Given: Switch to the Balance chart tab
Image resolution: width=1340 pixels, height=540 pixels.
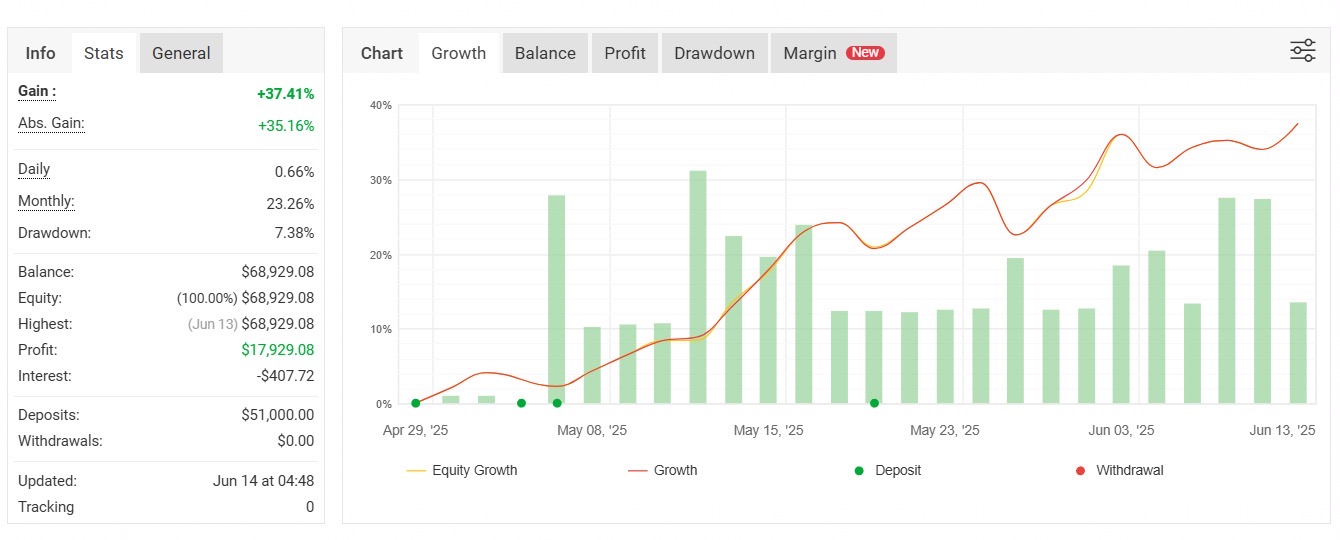Looking at the screenshot, I should coord(545,53).
